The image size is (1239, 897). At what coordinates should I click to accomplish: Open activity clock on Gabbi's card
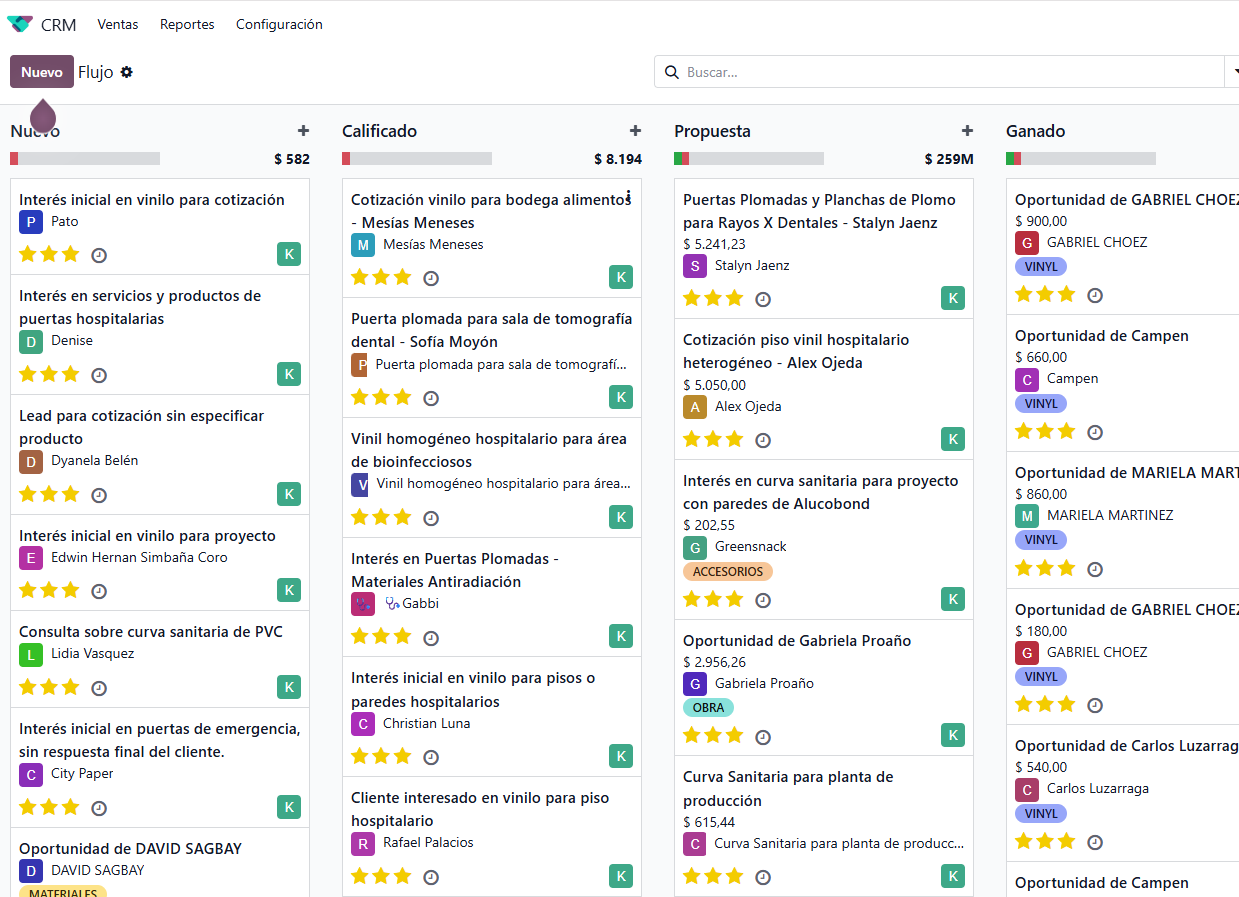pyautogui.click(x=431, y=638)
